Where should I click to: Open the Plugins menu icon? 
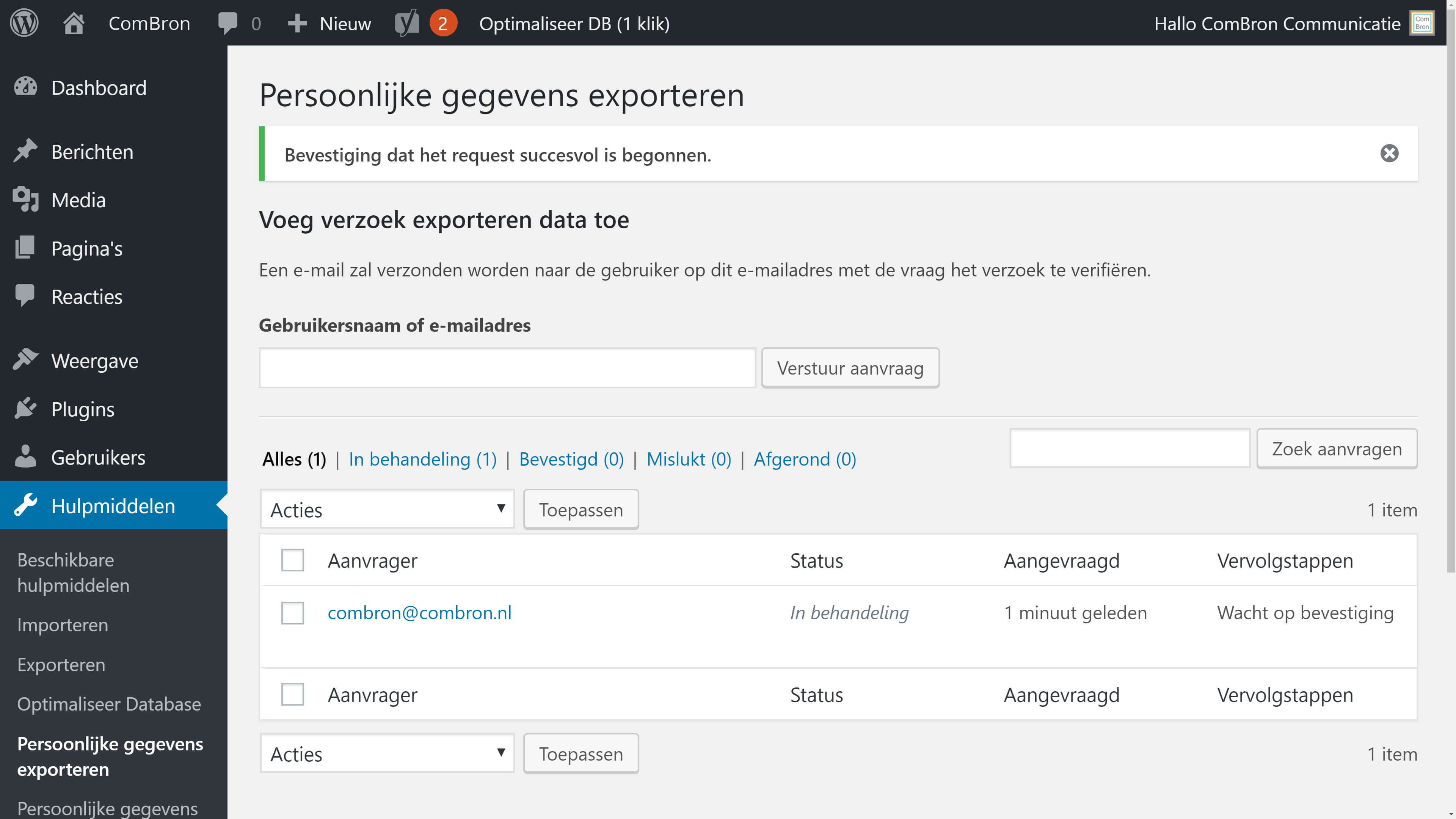[x=25, y=409]
